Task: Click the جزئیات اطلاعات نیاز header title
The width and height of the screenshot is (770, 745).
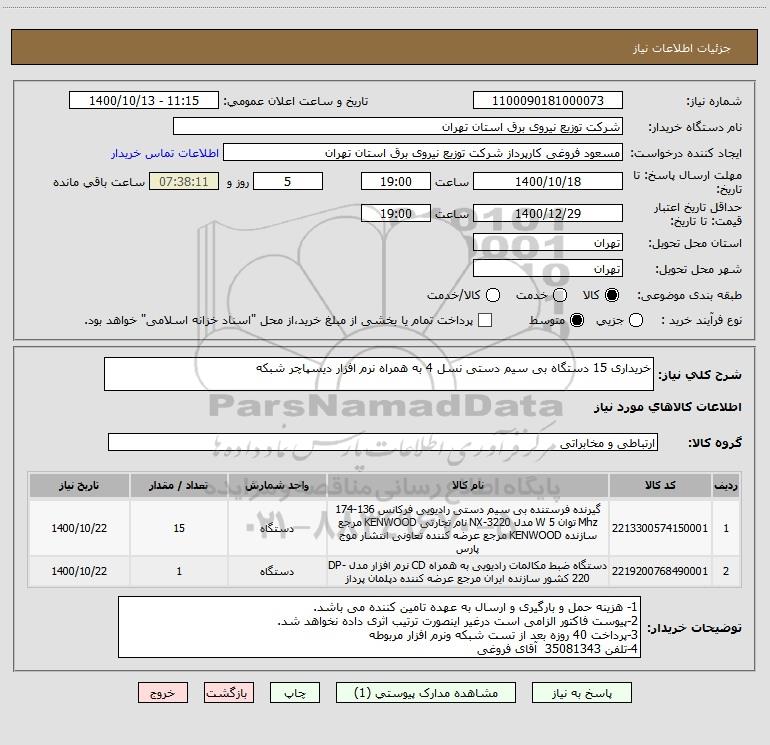Action: [x=682, y=48]
